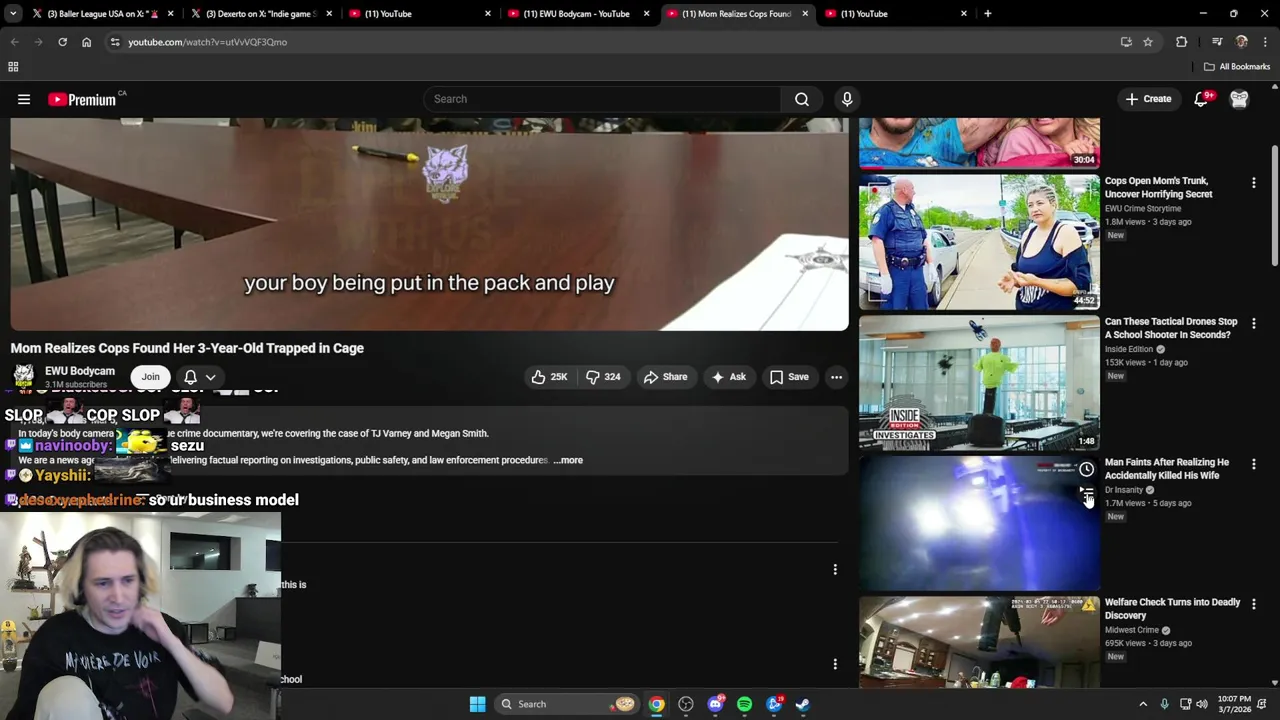Open the Chrome apps grid shortcut

tap(13, 67)
